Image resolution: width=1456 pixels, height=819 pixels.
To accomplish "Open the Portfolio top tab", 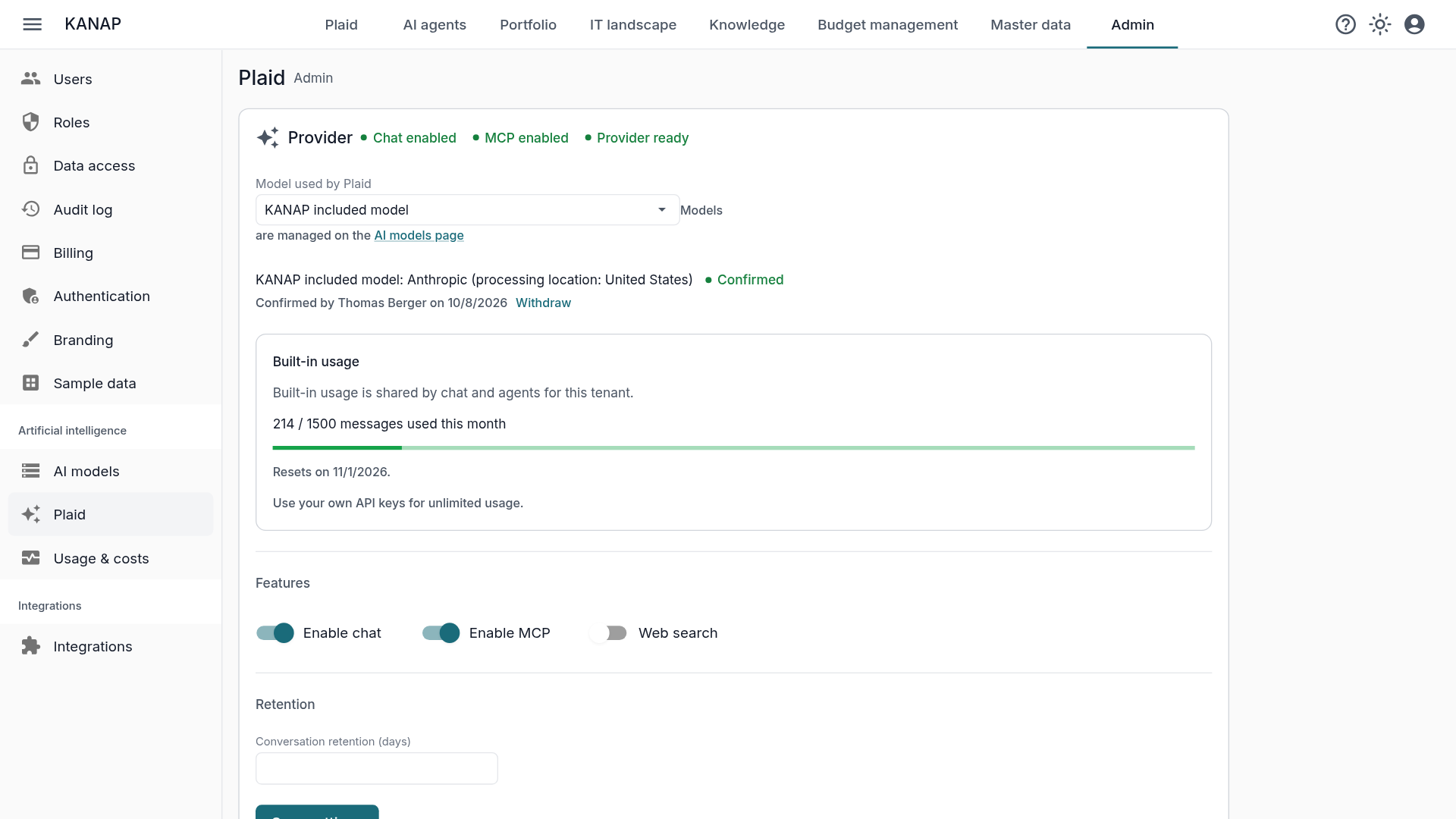I will (x=528, y=24).
